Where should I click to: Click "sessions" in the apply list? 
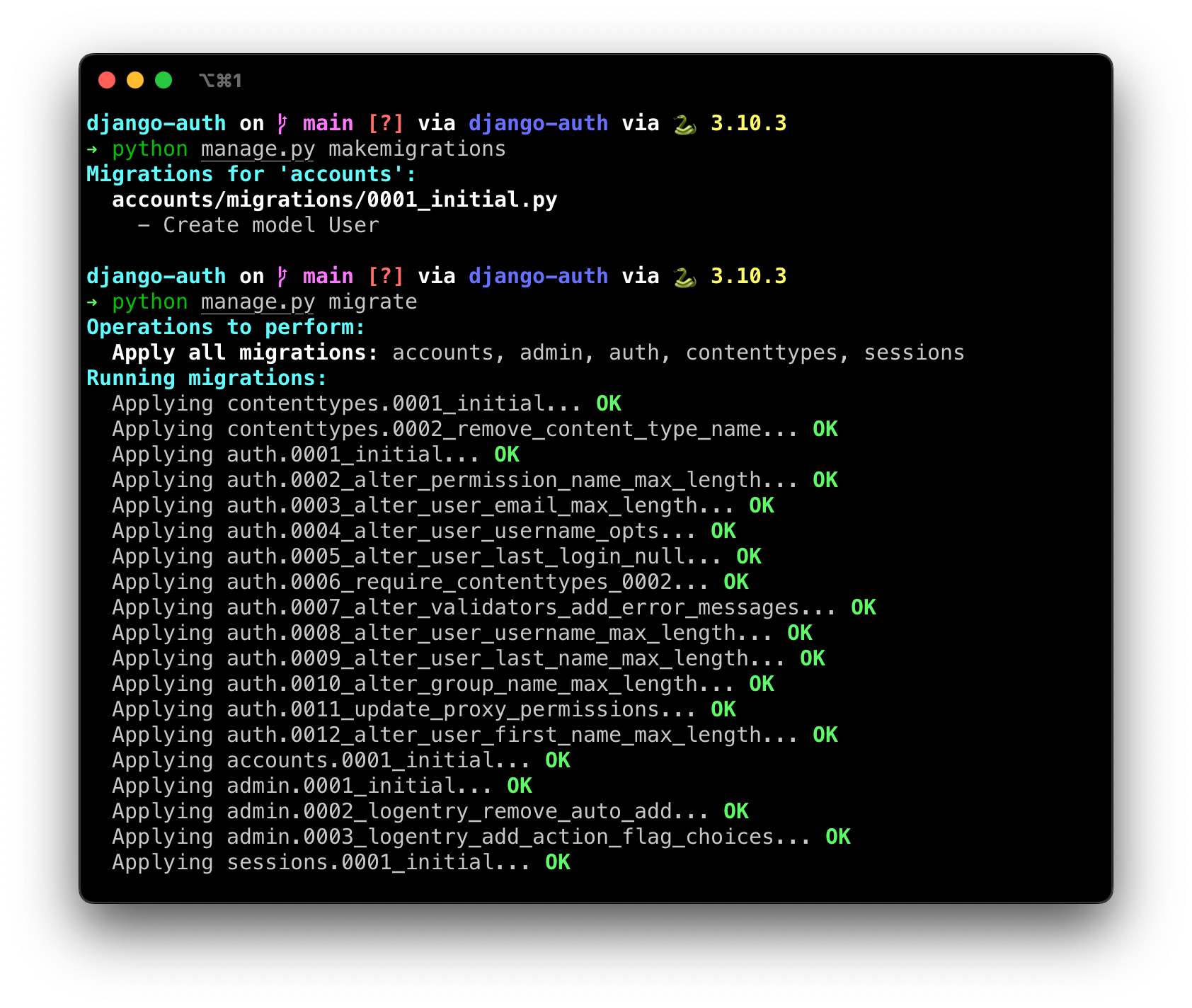point(914,353)
